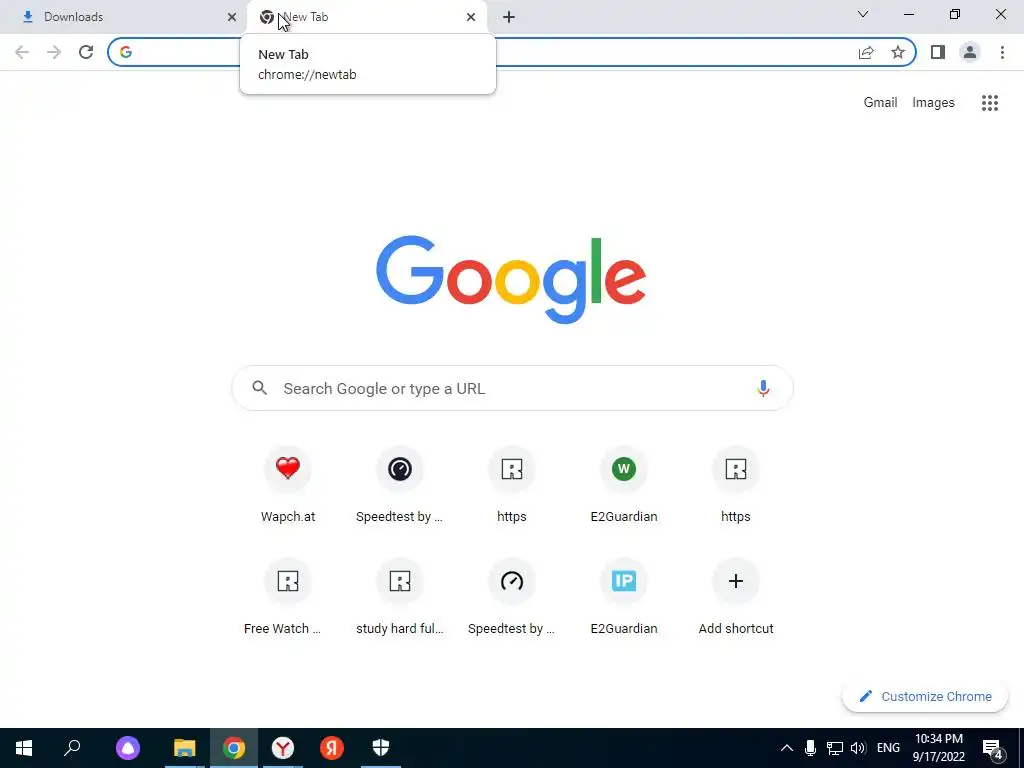This screenshot has height=768, width=1024.
Task: Add a new shortcut tile
Action: click(x=736, y=598)
